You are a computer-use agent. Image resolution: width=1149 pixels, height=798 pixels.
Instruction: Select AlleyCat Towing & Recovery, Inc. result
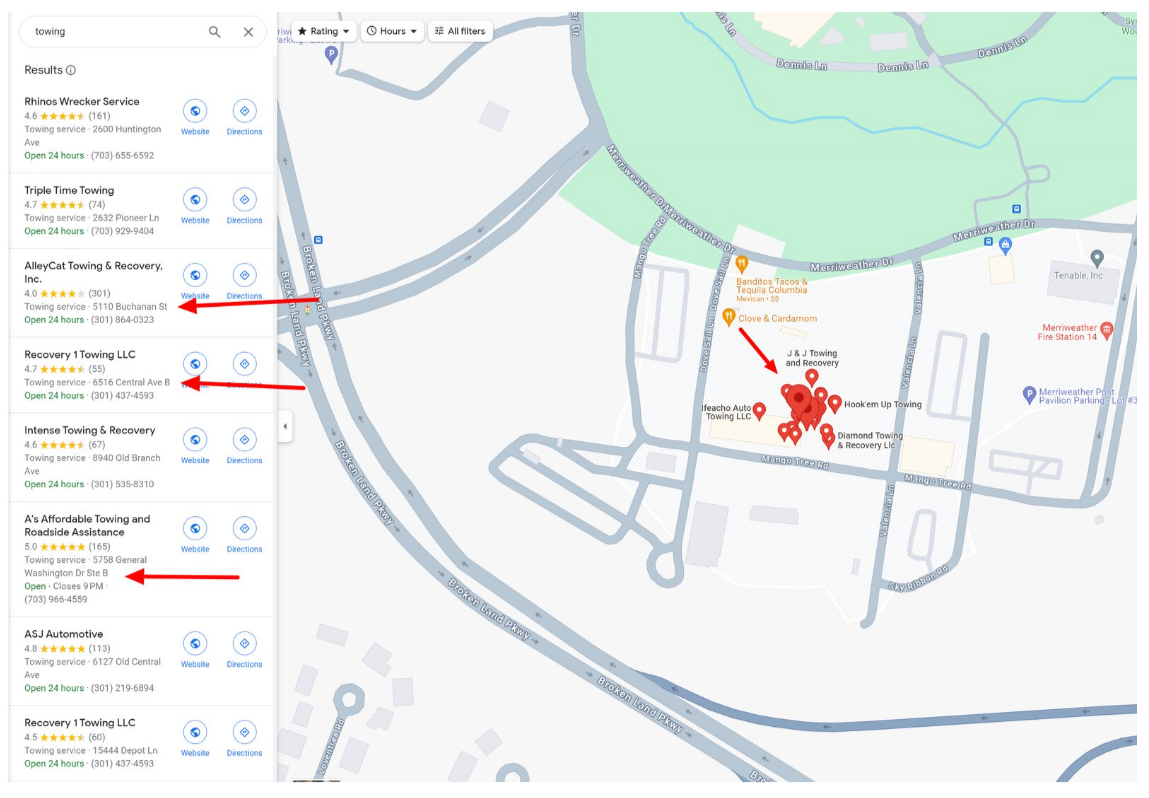[x=93, y=272]
